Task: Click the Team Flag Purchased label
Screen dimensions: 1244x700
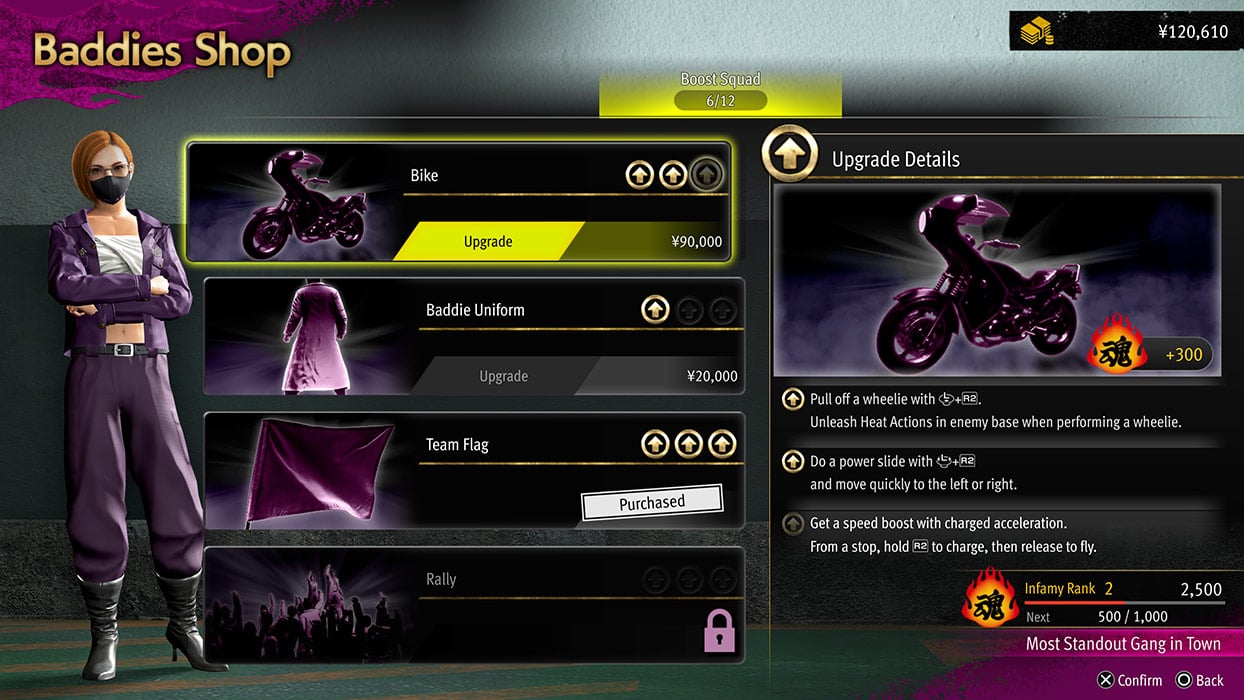Action: point(652,503)
